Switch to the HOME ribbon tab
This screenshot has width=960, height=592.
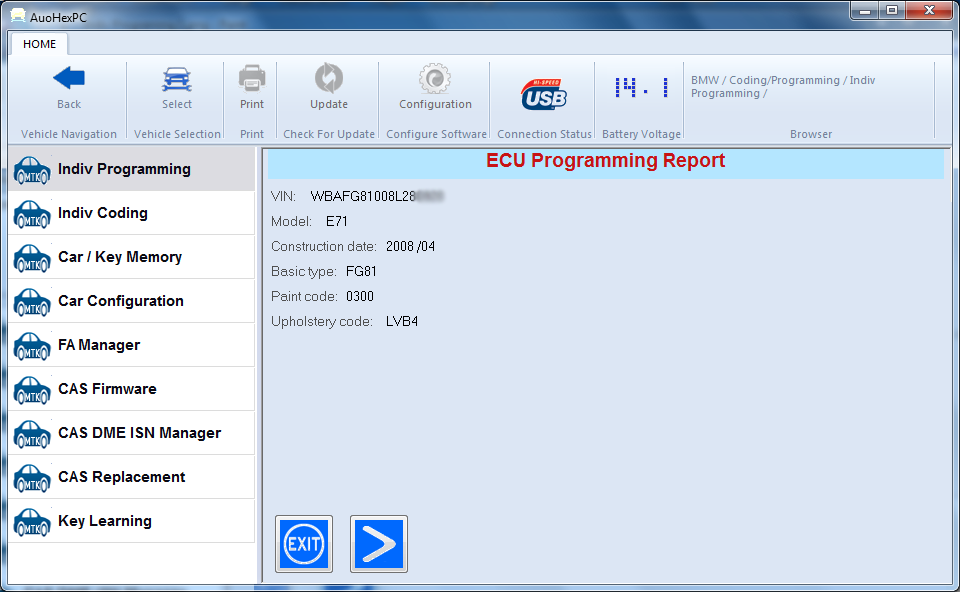click(39, 44)
